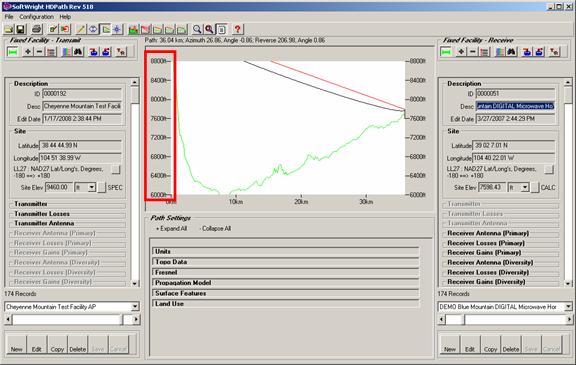
Task: Click the open file icon in toolbar
Action: click(x=9, y=29)
